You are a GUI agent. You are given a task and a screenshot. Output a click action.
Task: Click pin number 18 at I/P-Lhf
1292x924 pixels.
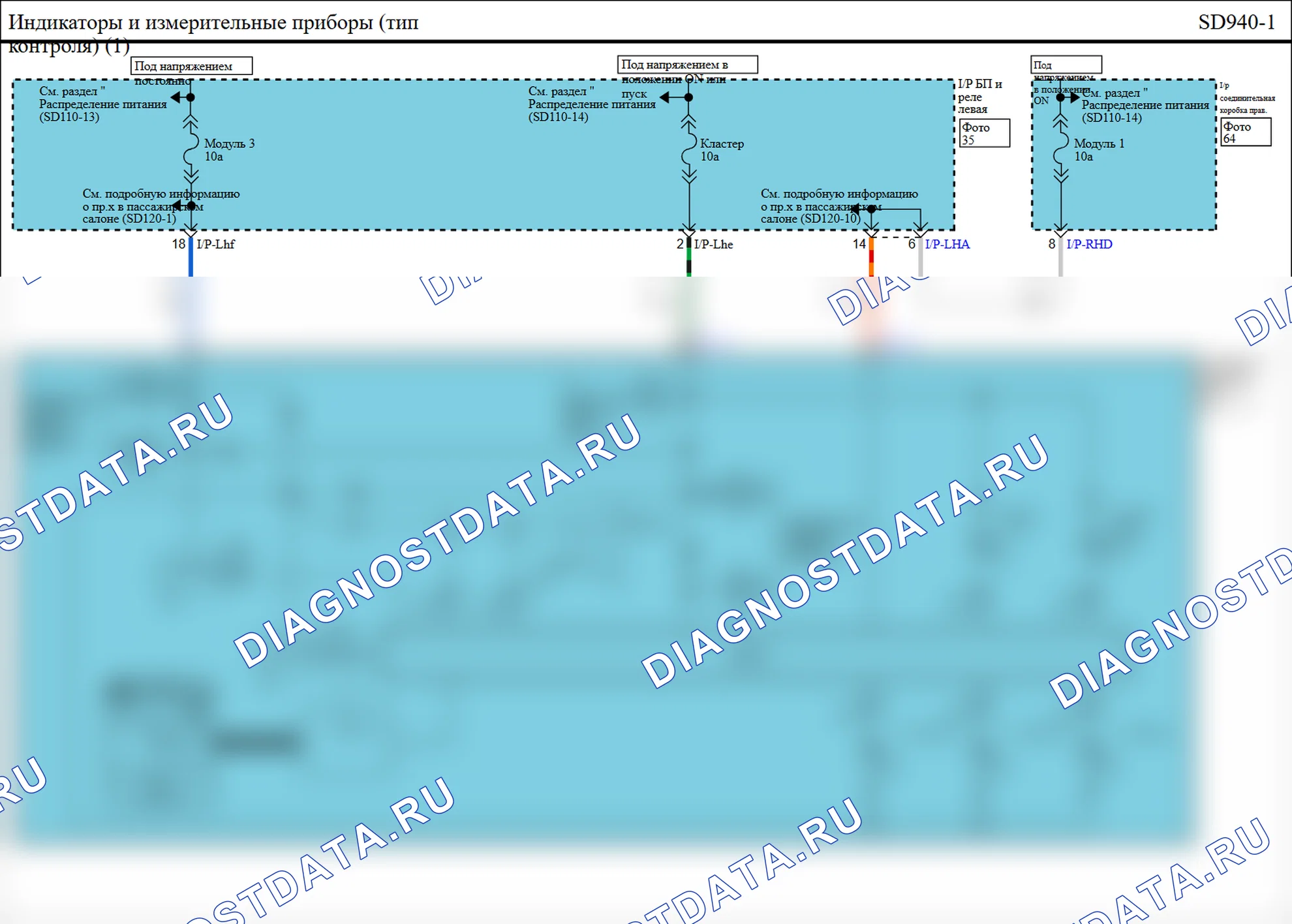point(179,244)
